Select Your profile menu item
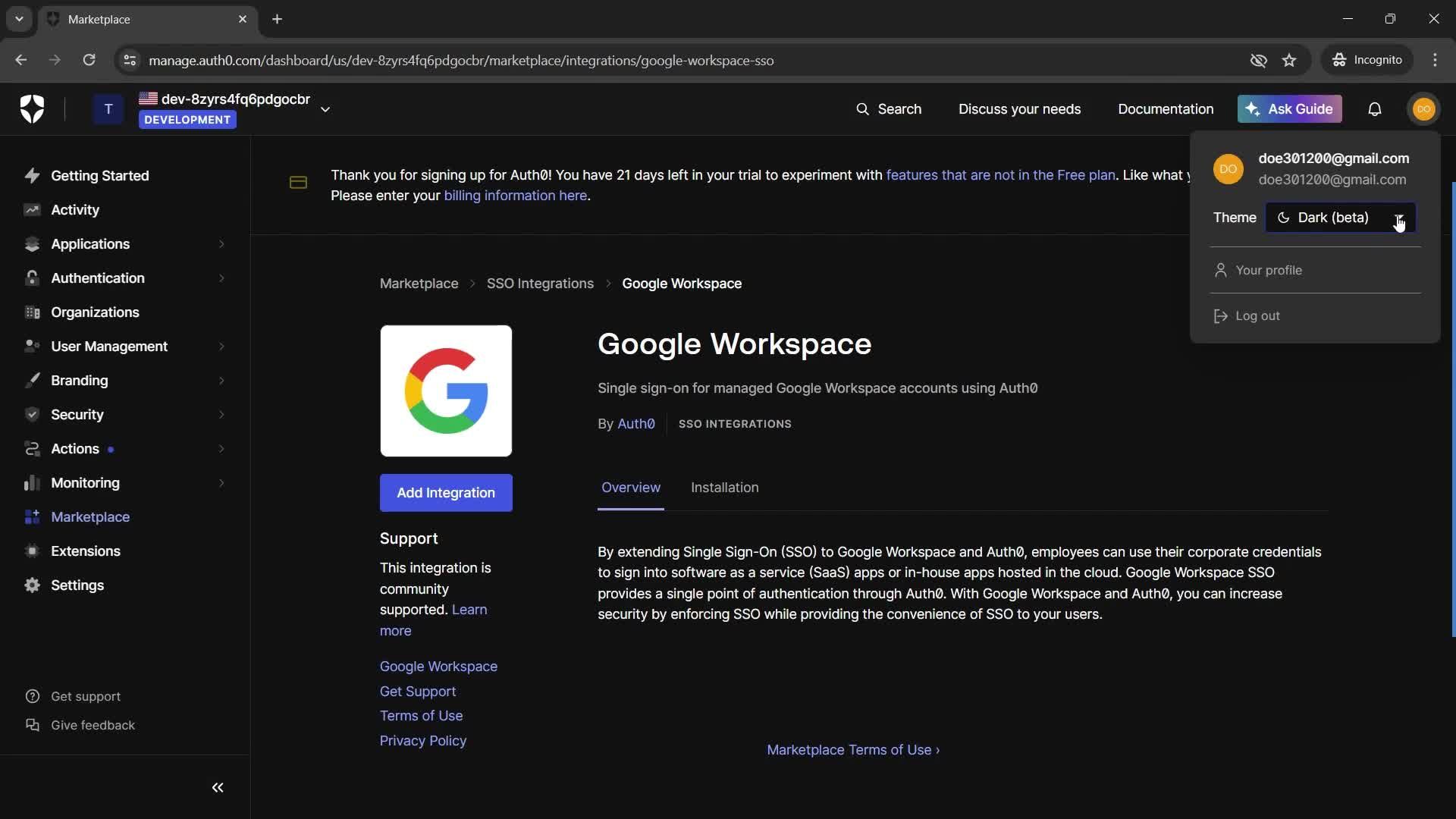Image resolution: width=1456 pixels, height=819 pixels. pos(1315,270)
